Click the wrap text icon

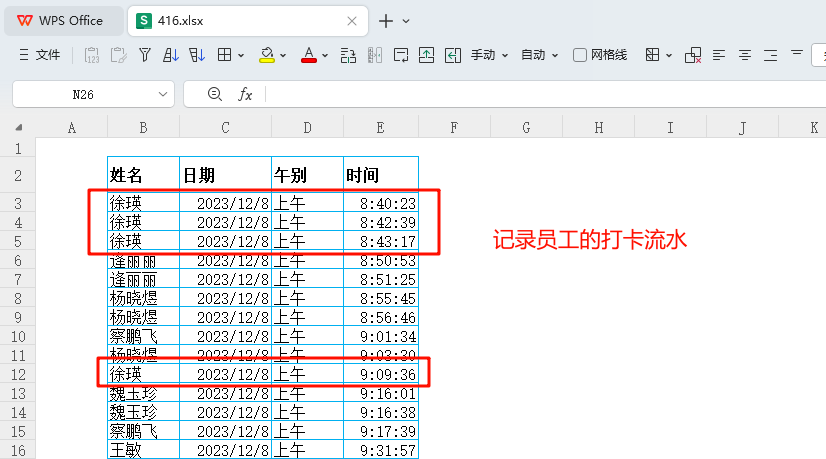pyautogui.click(x=401, y=55)
